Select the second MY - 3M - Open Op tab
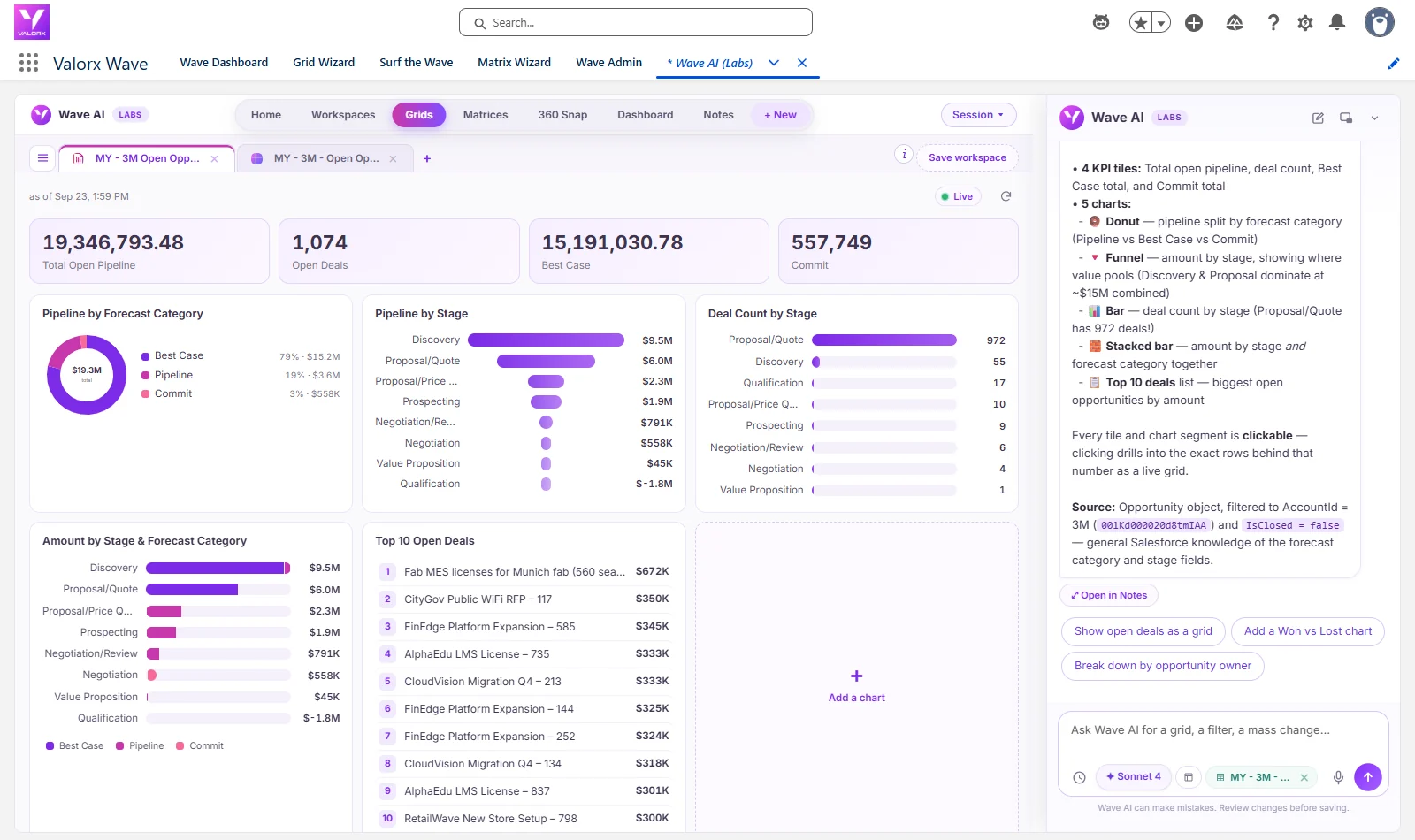Viewport: 1415px width, 840px height. click(325, 159)
